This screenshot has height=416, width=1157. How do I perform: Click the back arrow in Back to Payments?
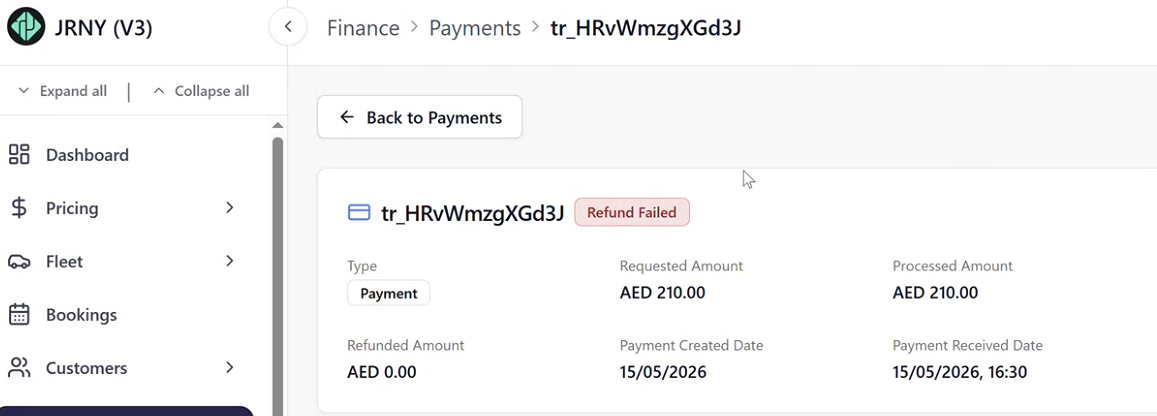click(347, 117)
